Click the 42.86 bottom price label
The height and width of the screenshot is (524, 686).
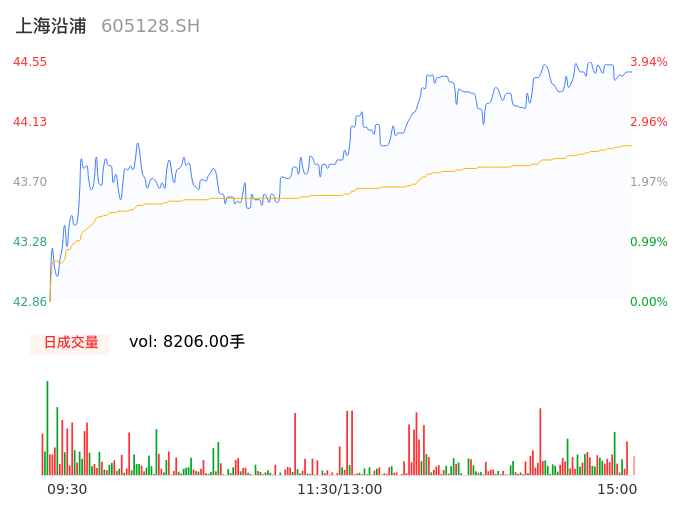(30, 302)
